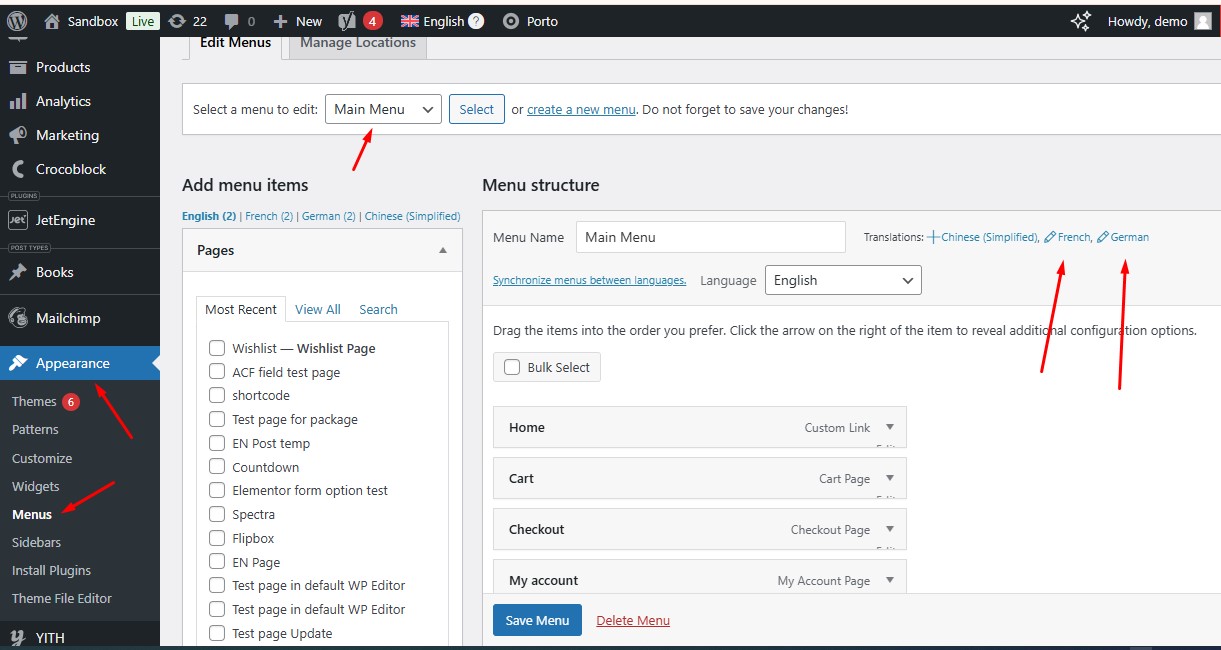This screenshot has width=1221, height=650.
Task: Expand the Checkout menu item arrow
Action: [889, 529]
